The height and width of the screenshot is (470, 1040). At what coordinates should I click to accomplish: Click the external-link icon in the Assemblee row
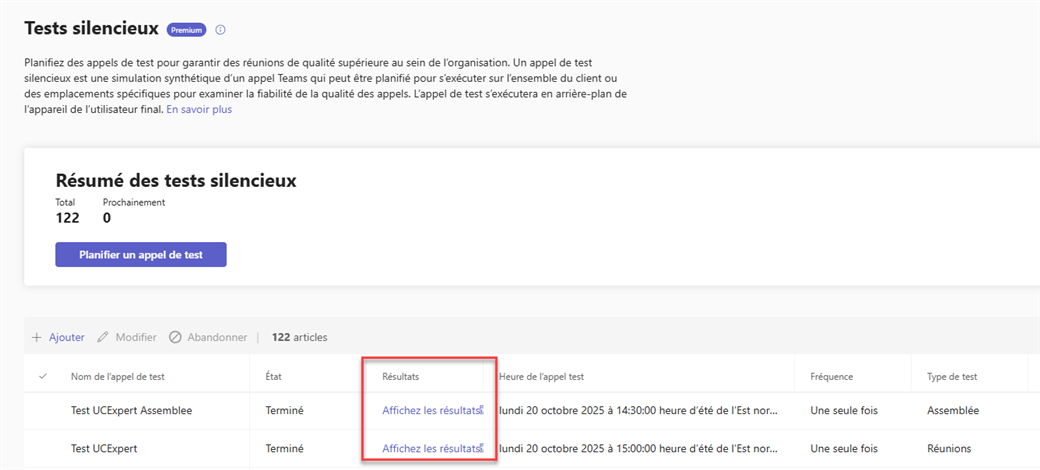tap(482, 408)
